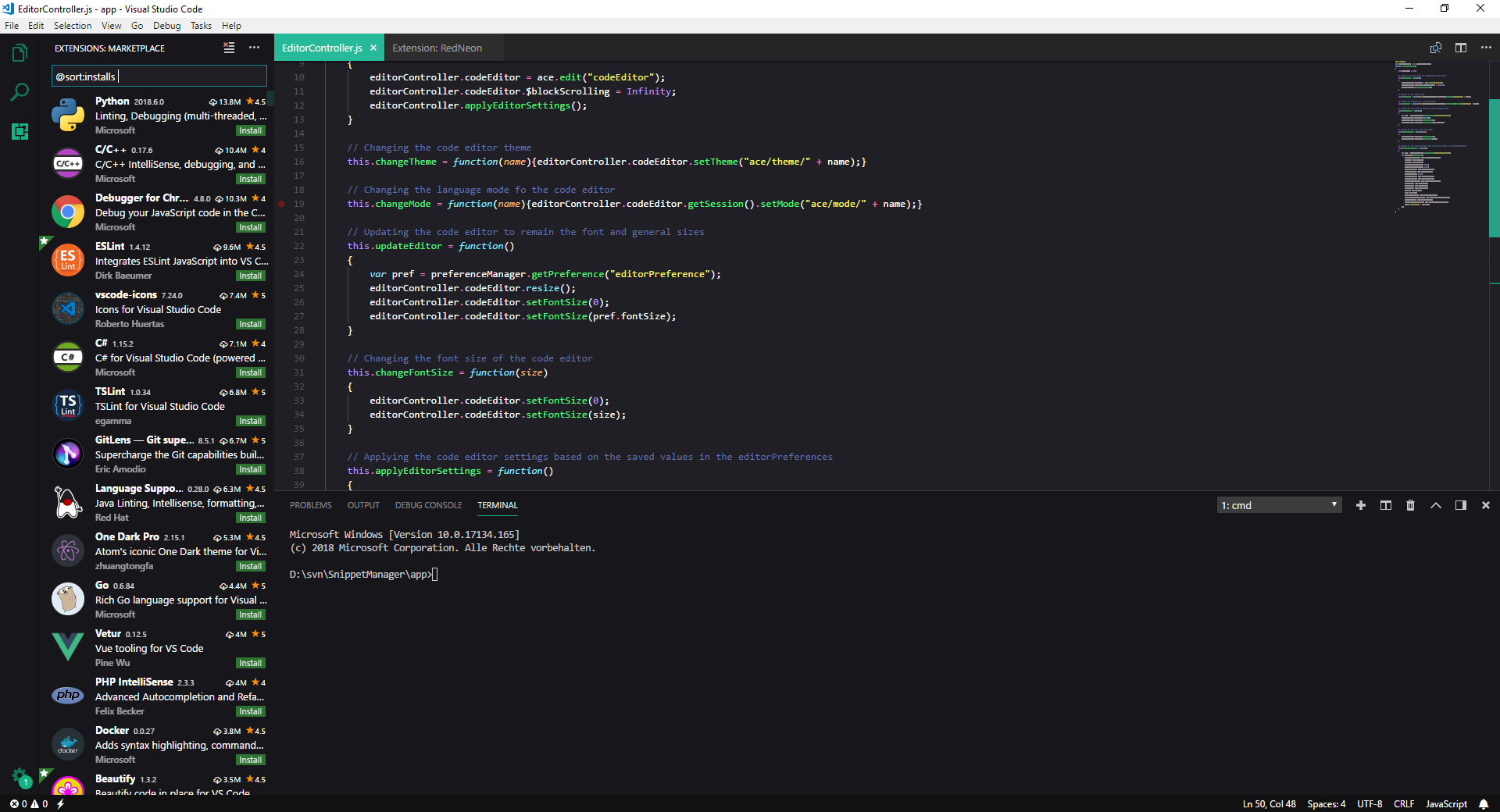The height and width of the screenshot is (812, 1500).
Task: Toggle the breakpoint on line 19
Action: point(281,204)
